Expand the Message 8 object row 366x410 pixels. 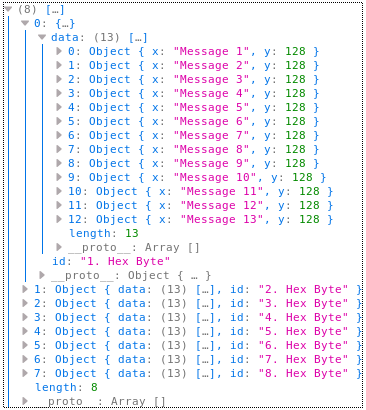pyautogui.click(x=59, y=149)
